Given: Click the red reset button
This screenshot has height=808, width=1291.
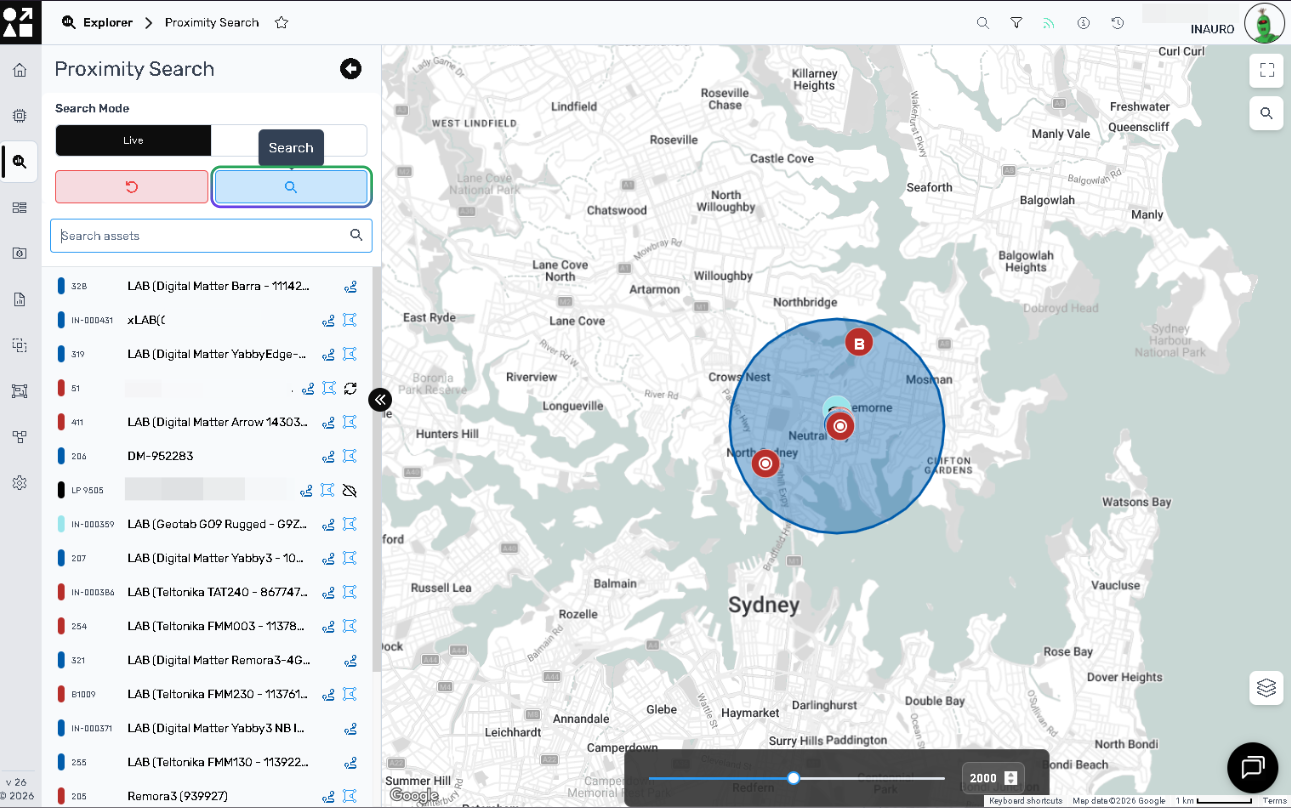Looking at the screenshot, I should click(132, 187).
